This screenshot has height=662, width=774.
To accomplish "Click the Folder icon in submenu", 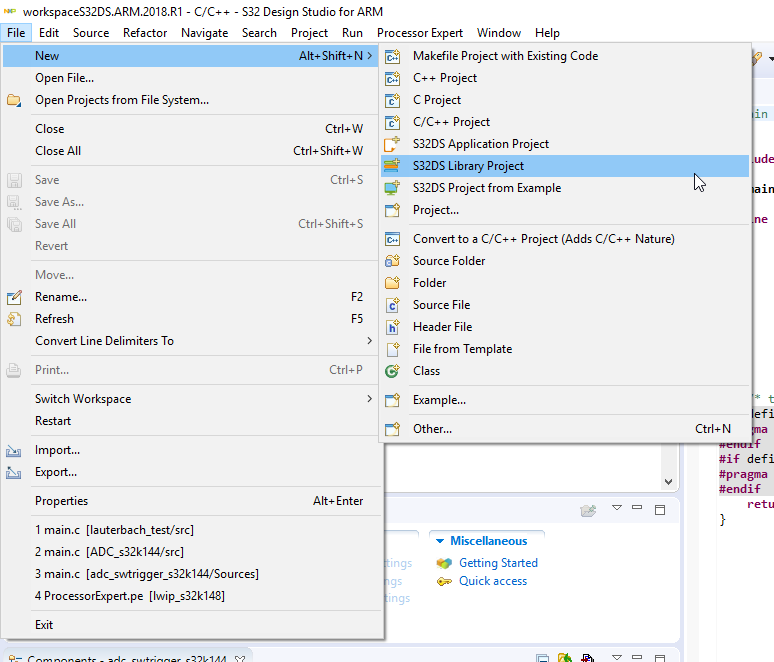I will pyautogui.click(x=392, y=283).
